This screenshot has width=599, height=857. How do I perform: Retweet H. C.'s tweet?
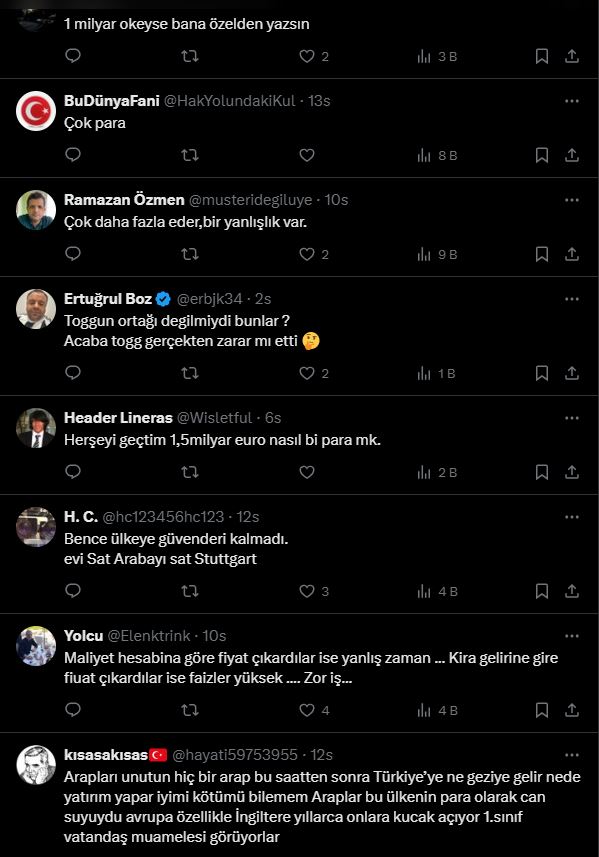coord(190,591)
